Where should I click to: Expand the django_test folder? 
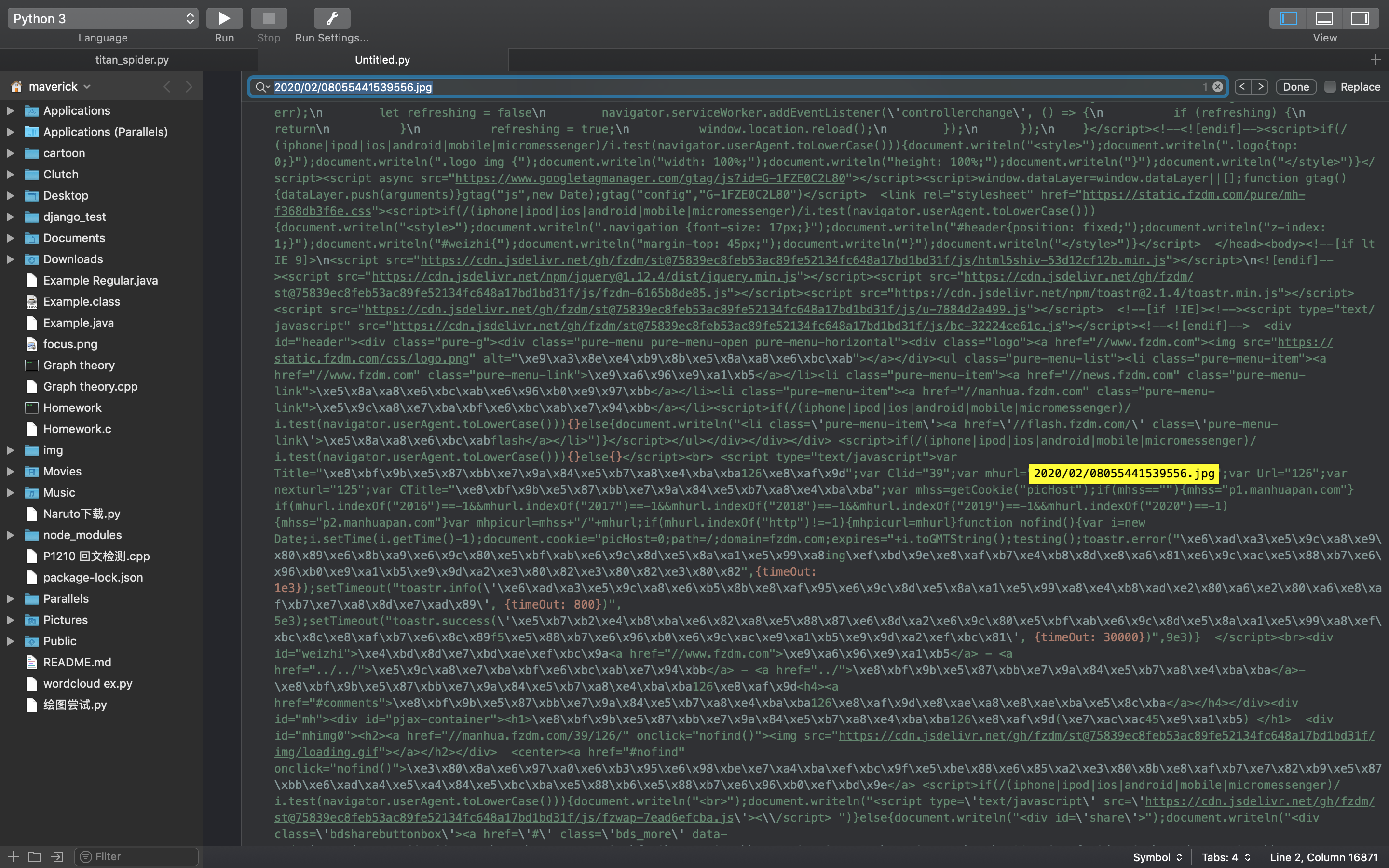point(10,217)
